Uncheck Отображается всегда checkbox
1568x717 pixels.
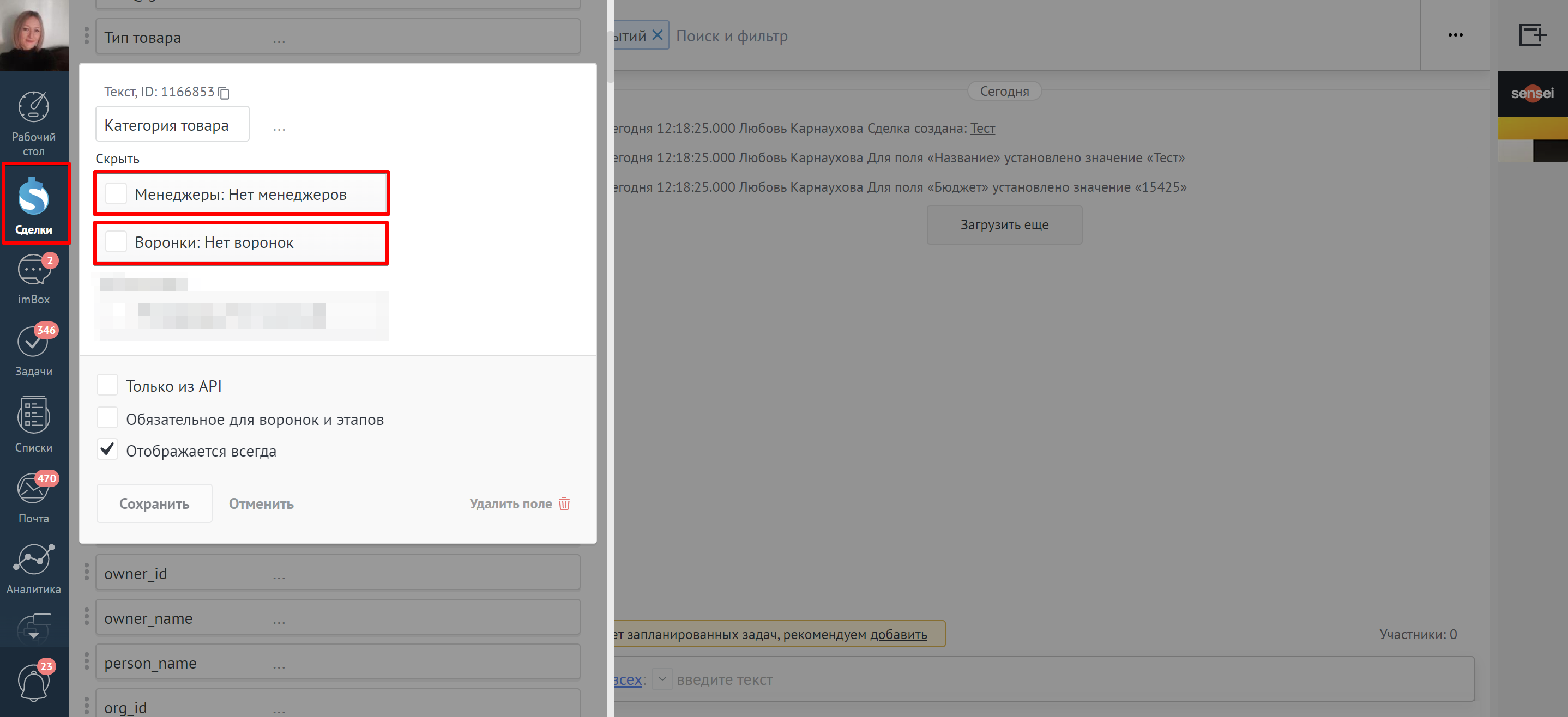[x=107, y=450]
